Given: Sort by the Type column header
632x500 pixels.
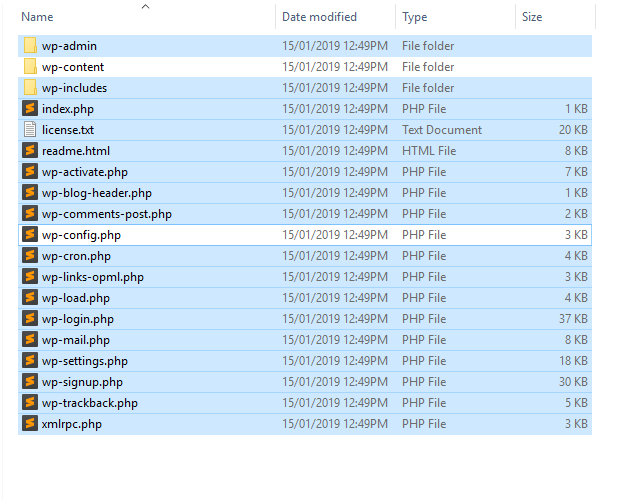Looking at the screenshot, I should pyautogui.click(x=414, y=17).
